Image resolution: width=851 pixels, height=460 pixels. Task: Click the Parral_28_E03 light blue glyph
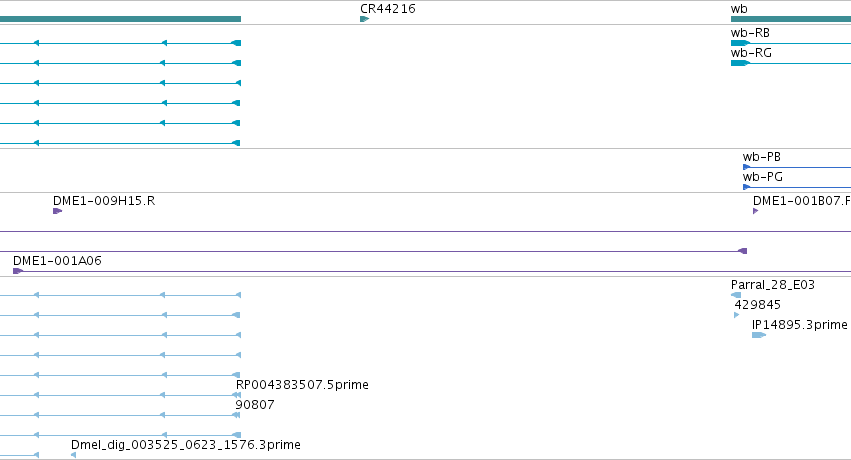click(736, 295)
